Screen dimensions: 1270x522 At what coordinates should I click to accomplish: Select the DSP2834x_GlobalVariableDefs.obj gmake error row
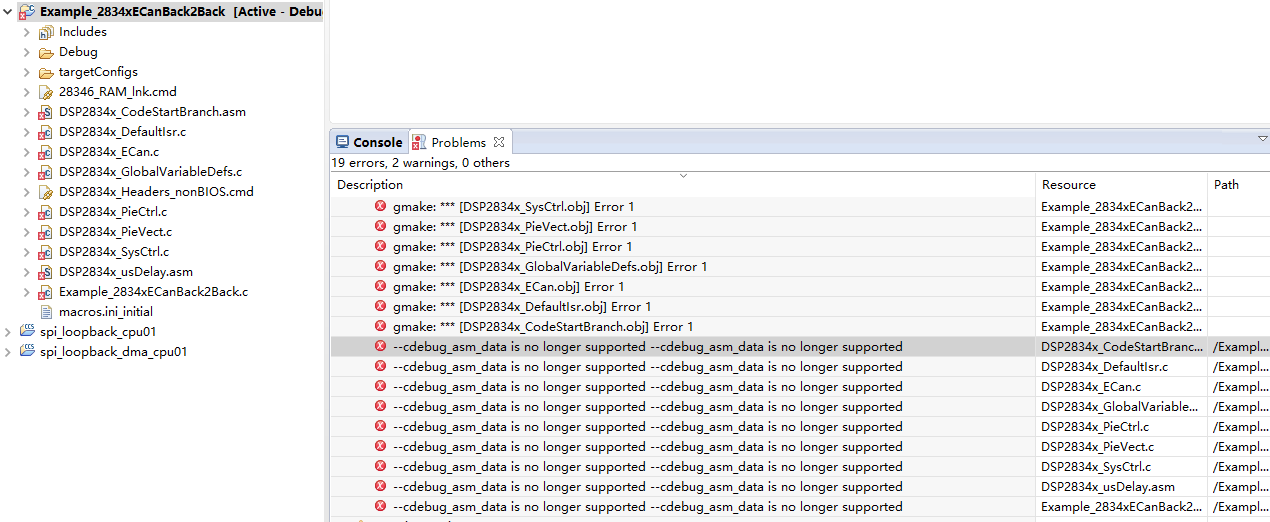(x=800, y=267)
